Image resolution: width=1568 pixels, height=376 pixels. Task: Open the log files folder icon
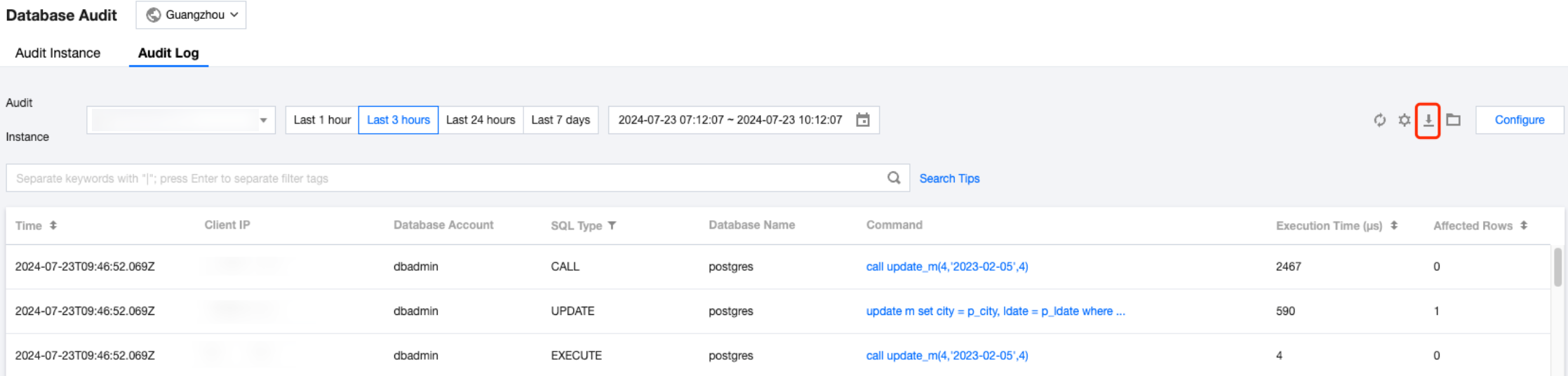[x=1453, y=120]
